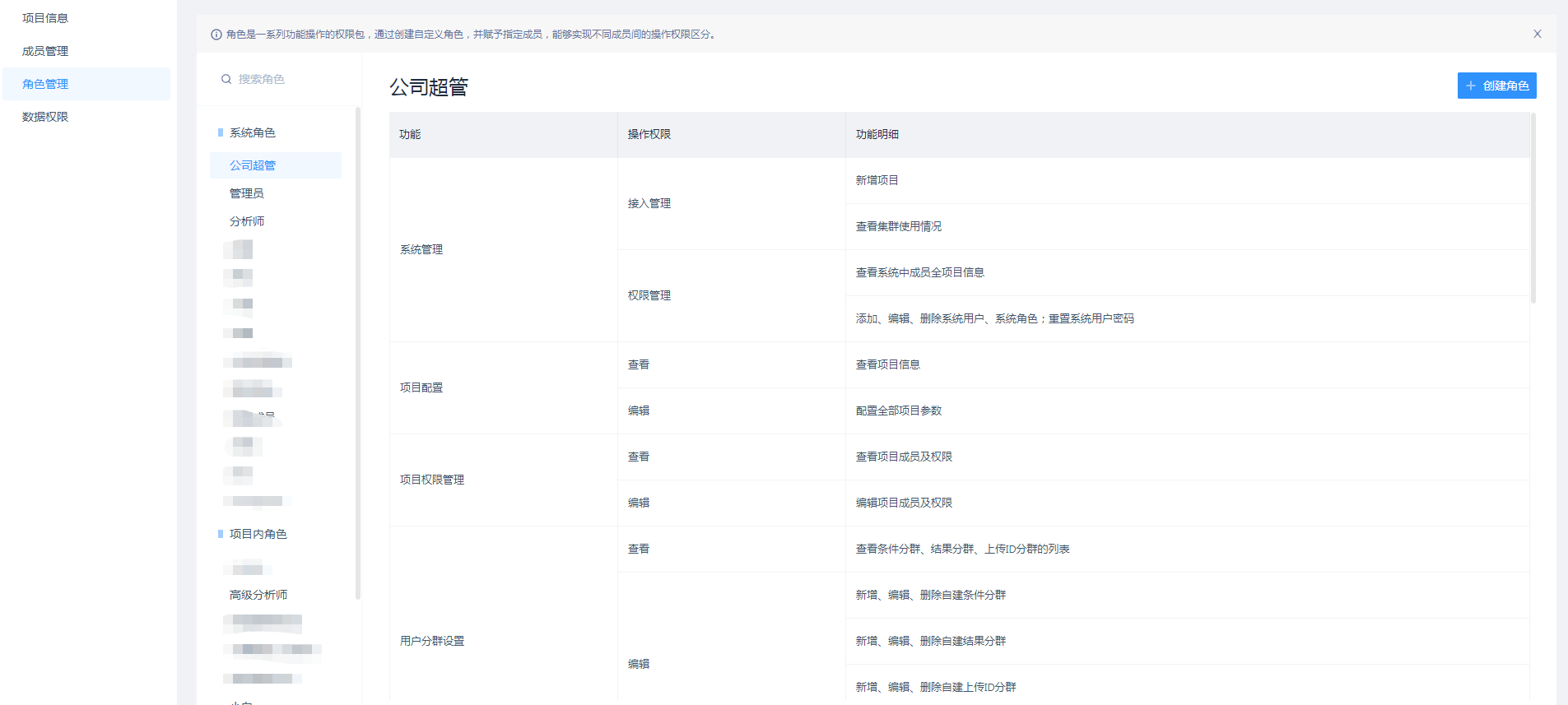1568x705 pixels.
Task: Select 角色管理 in the sidebar
Action: click(x=45, y=84)
